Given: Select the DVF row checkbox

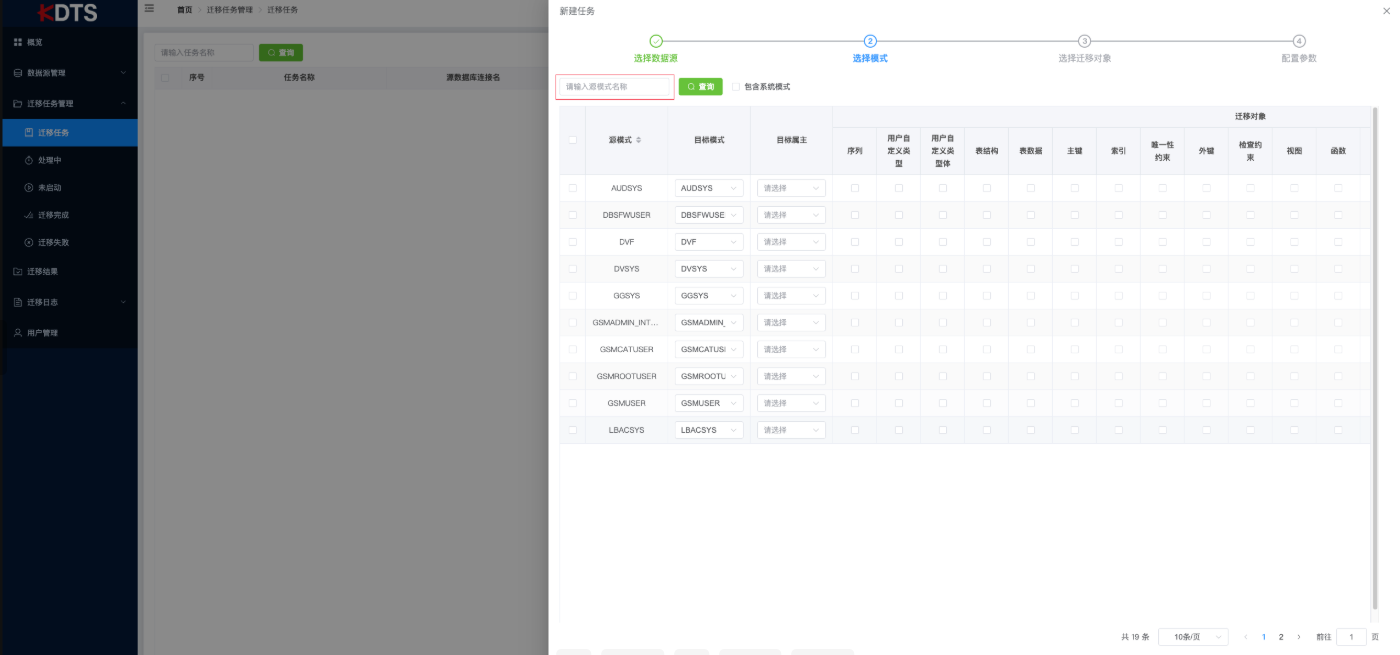Looking at the screenshot, I should pyautogui.click(x=573, y=242).
